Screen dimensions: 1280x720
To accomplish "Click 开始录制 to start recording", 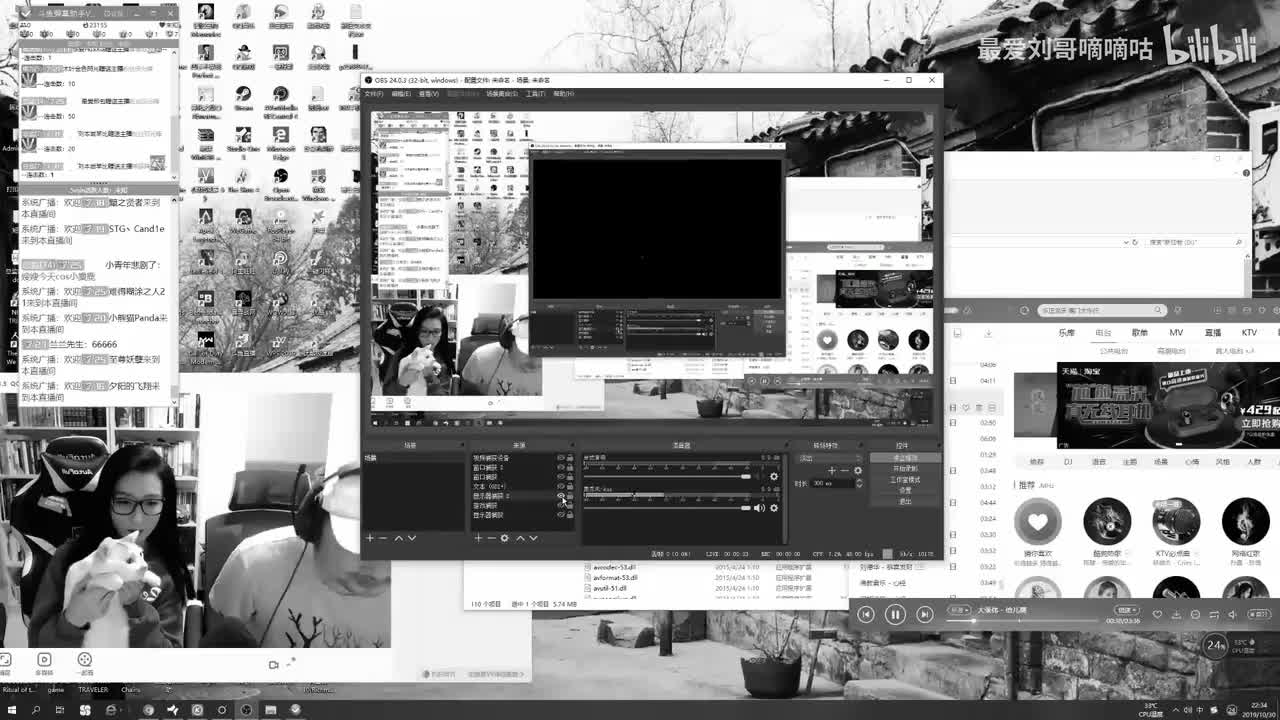I will pyautogui.click(x=905, y=469).
